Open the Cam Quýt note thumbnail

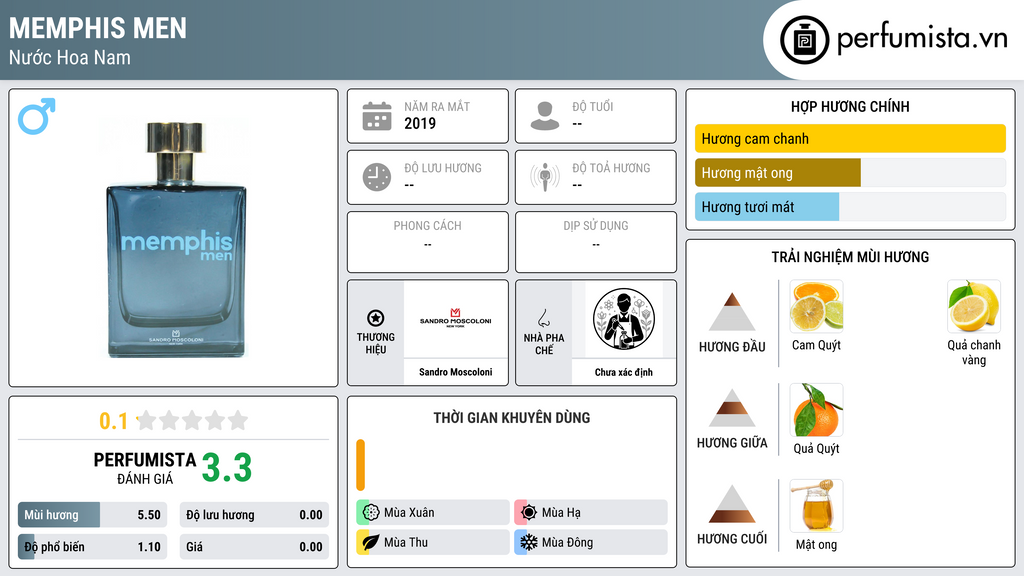coord(816,306)
